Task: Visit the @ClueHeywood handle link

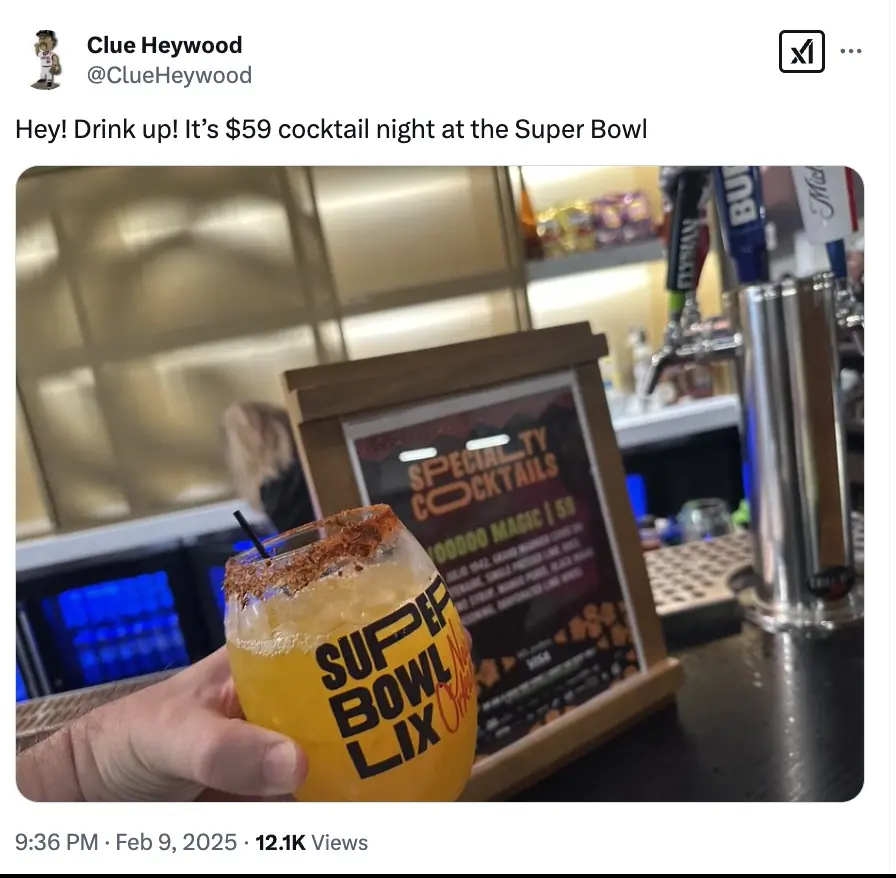Action: [x=169, y=75]
